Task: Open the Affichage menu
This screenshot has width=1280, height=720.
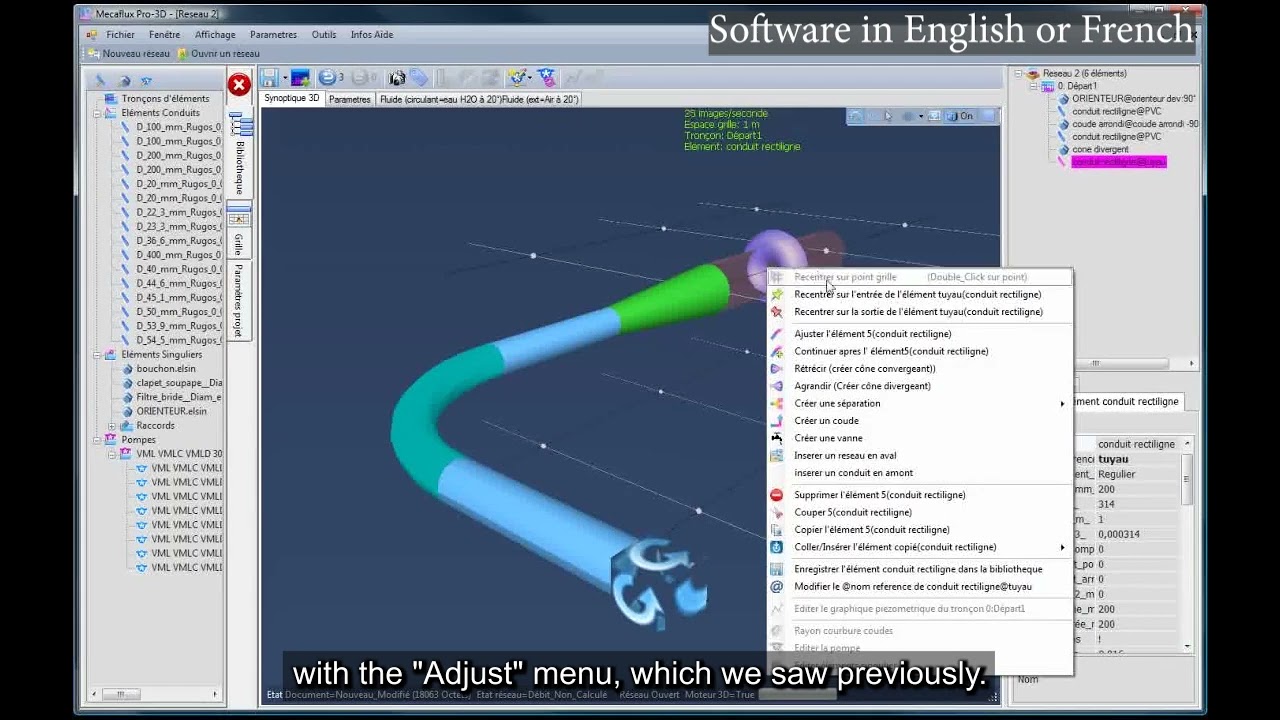Action: (x=215, y=35)
